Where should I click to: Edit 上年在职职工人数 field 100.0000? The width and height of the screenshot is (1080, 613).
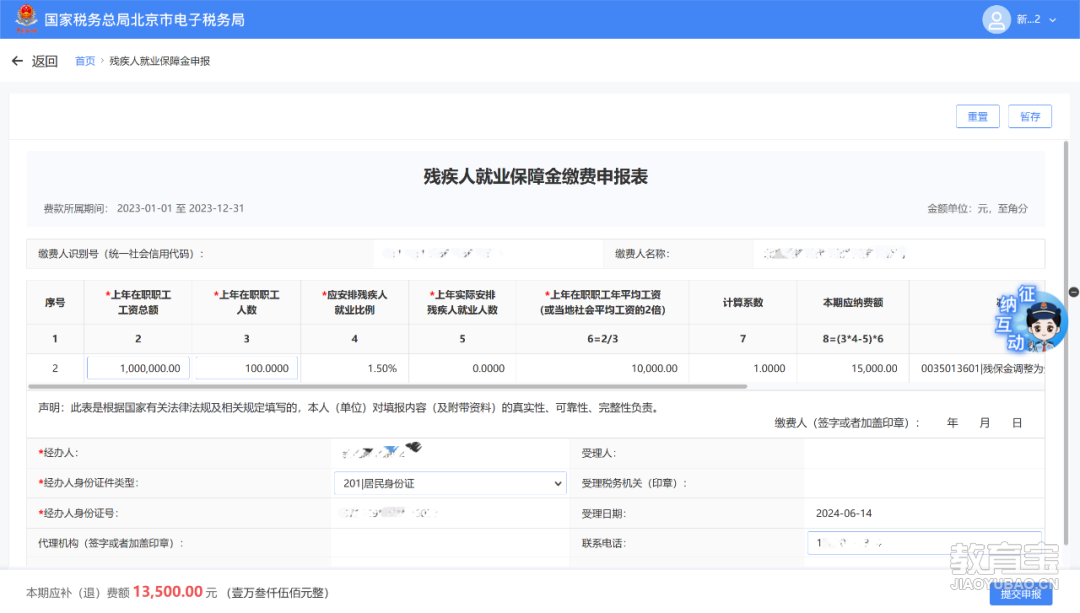pyautogui.click(x=247, y=368)
